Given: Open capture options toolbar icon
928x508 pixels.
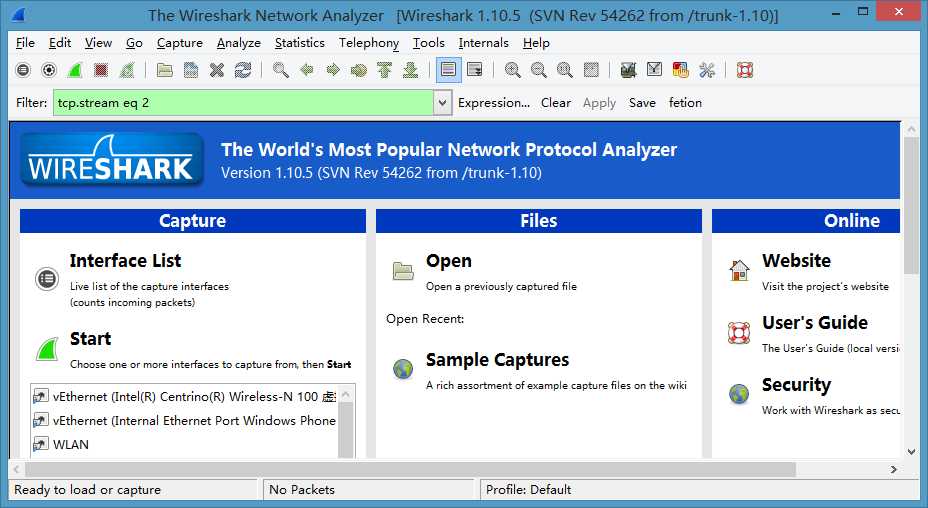Looking at the screenshot, I should coord(49,70).
